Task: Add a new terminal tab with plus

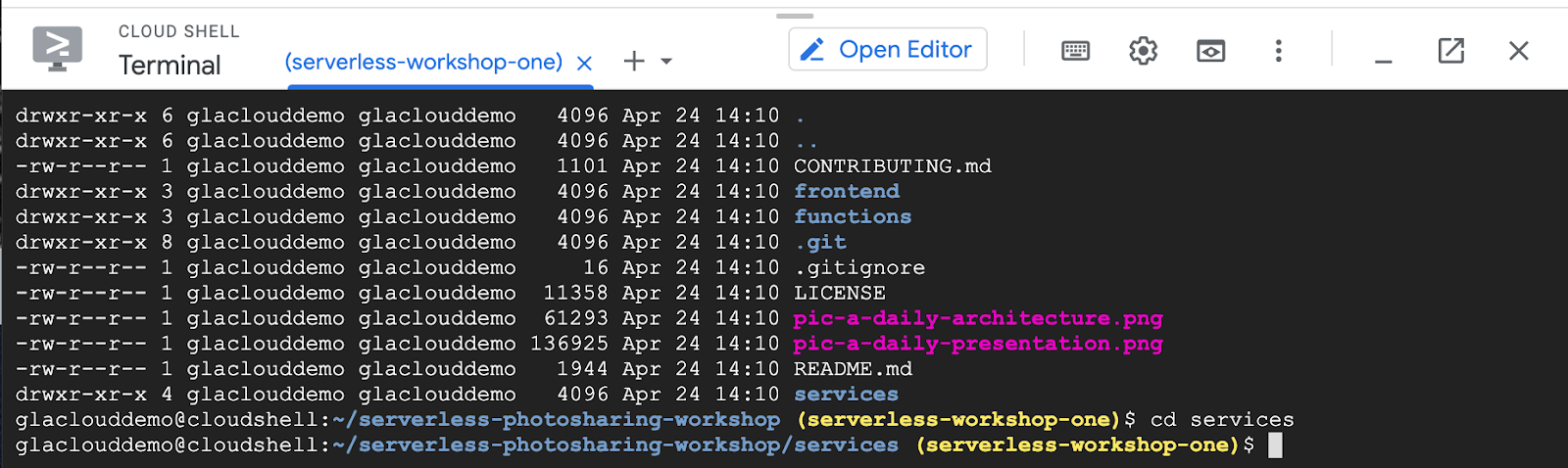Action: (634, 62)
